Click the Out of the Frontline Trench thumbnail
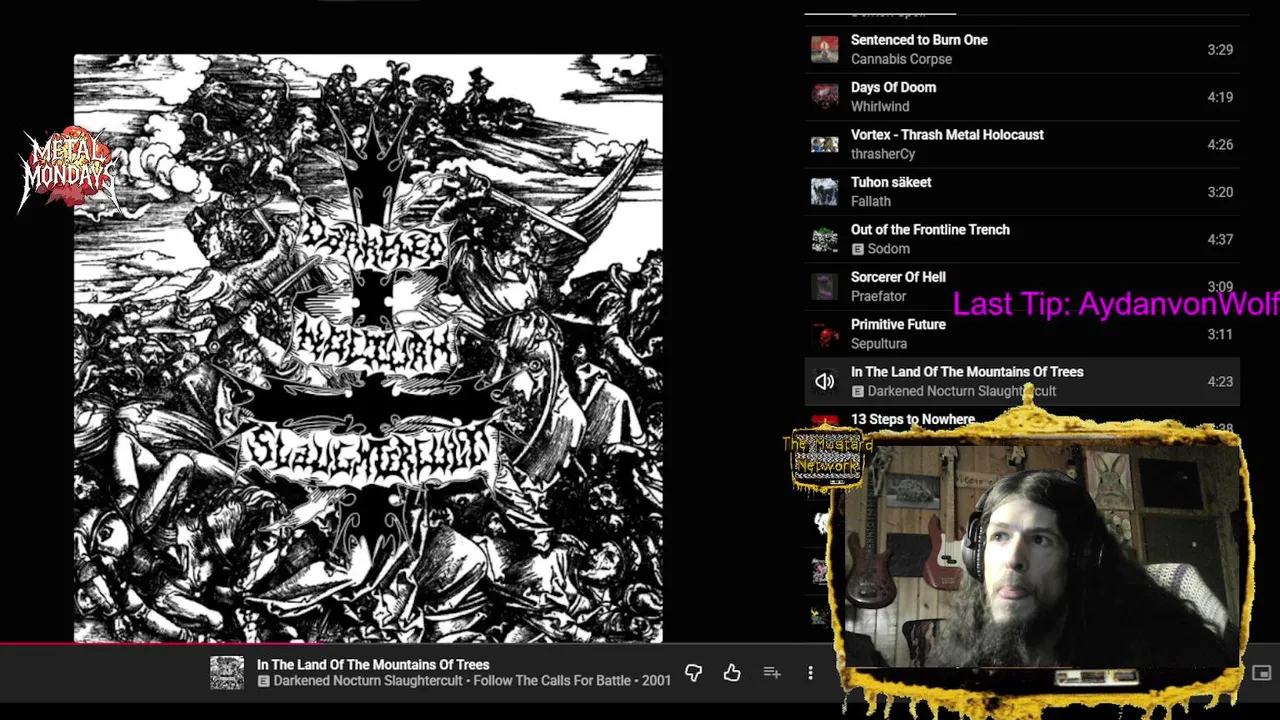 click(824, 239)
